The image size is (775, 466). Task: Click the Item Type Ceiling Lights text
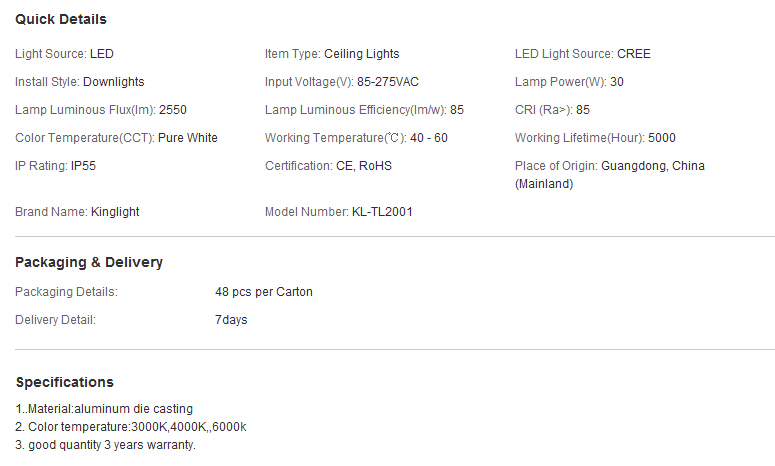pyautogui.click(x=361, y=54)
